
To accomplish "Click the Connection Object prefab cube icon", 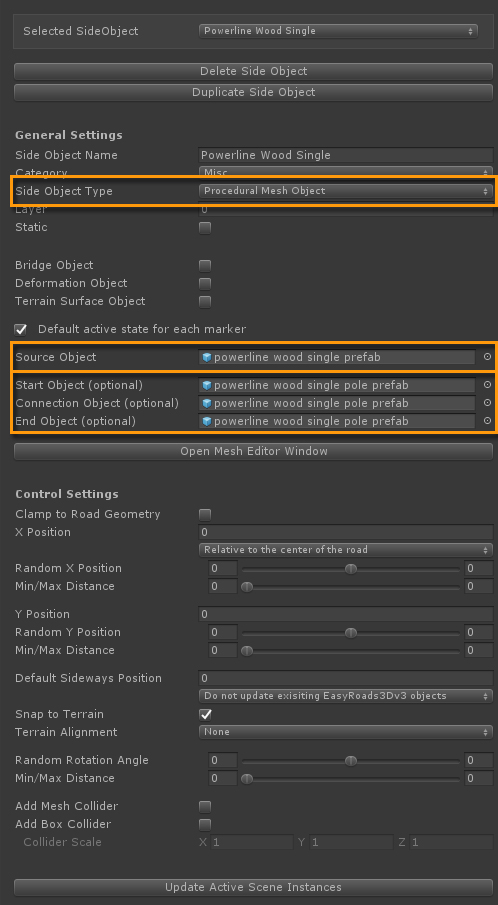I will (x=207, y=403).
